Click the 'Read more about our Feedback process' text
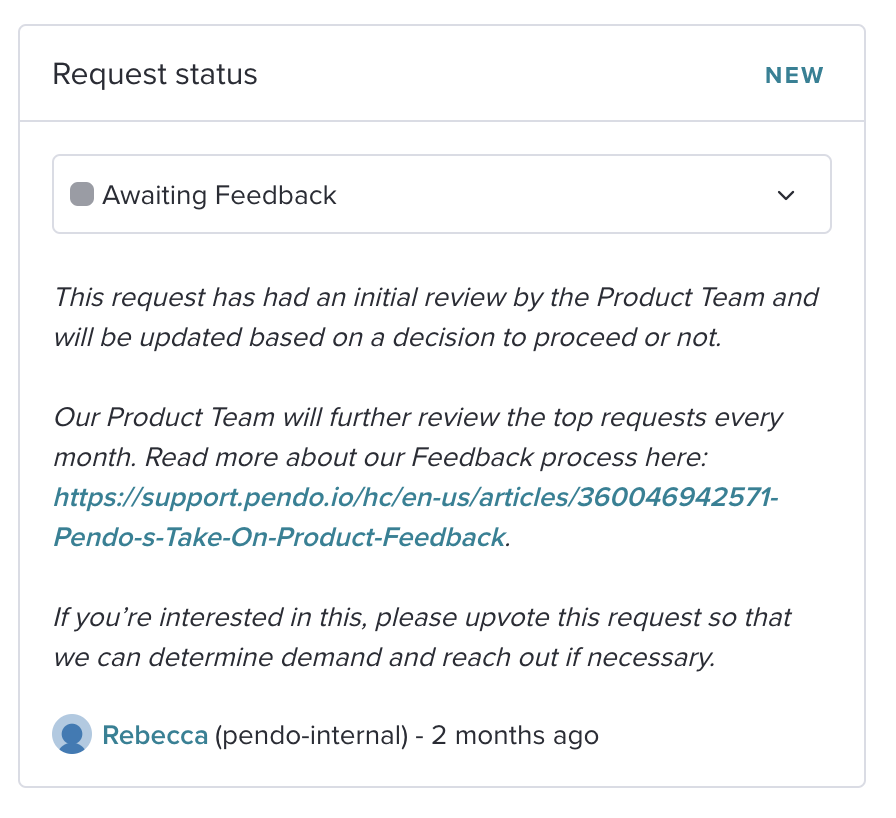Image resolution: width=896 pixels, height=818 pixels. point(426,457)
